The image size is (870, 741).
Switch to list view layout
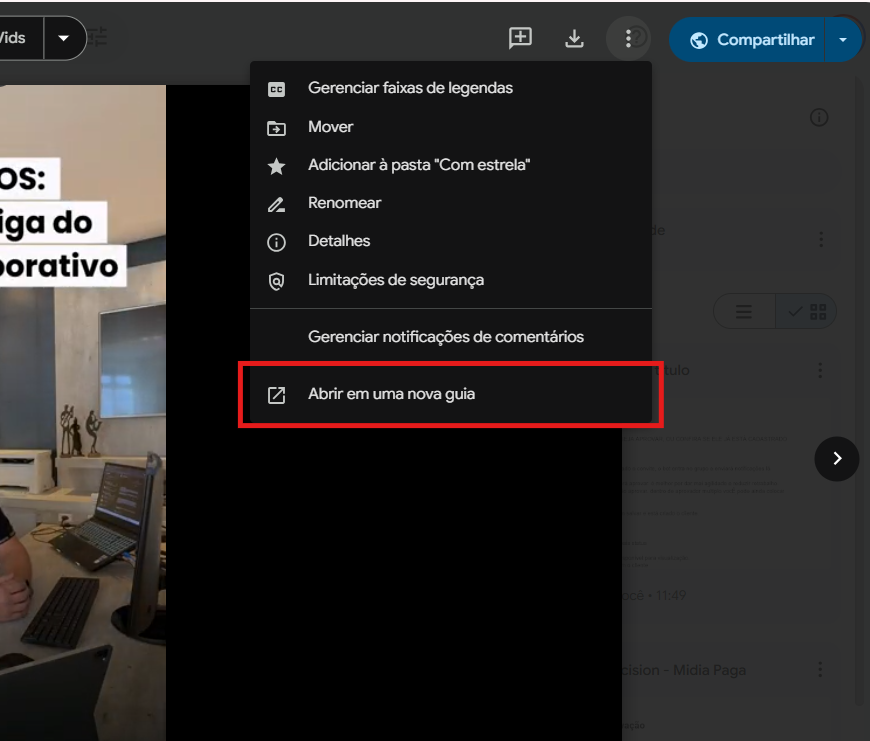pos(744,312)
